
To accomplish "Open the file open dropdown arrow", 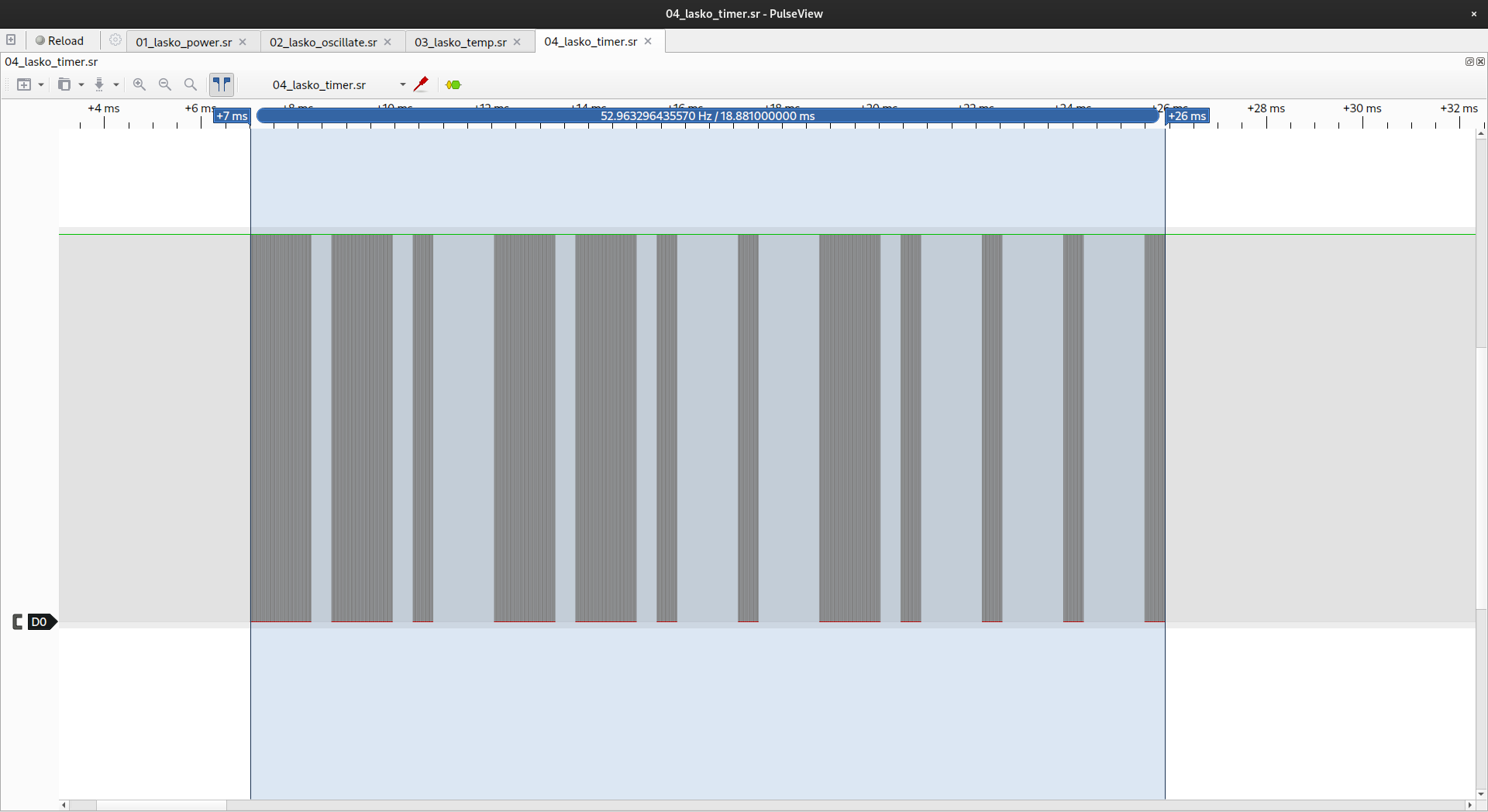I will pos(81,84).
